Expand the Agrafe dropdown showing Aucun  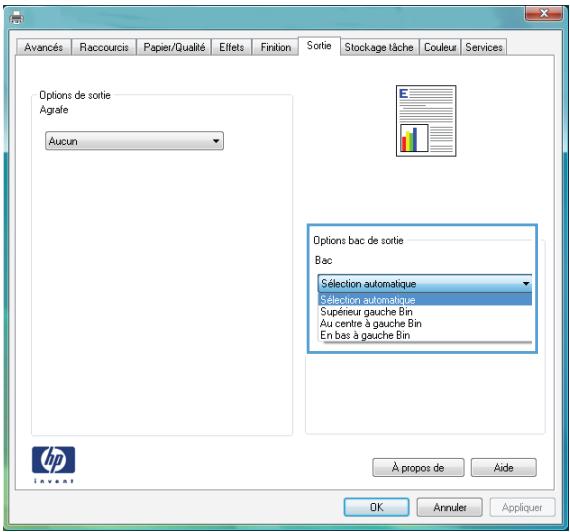(135, 141)
